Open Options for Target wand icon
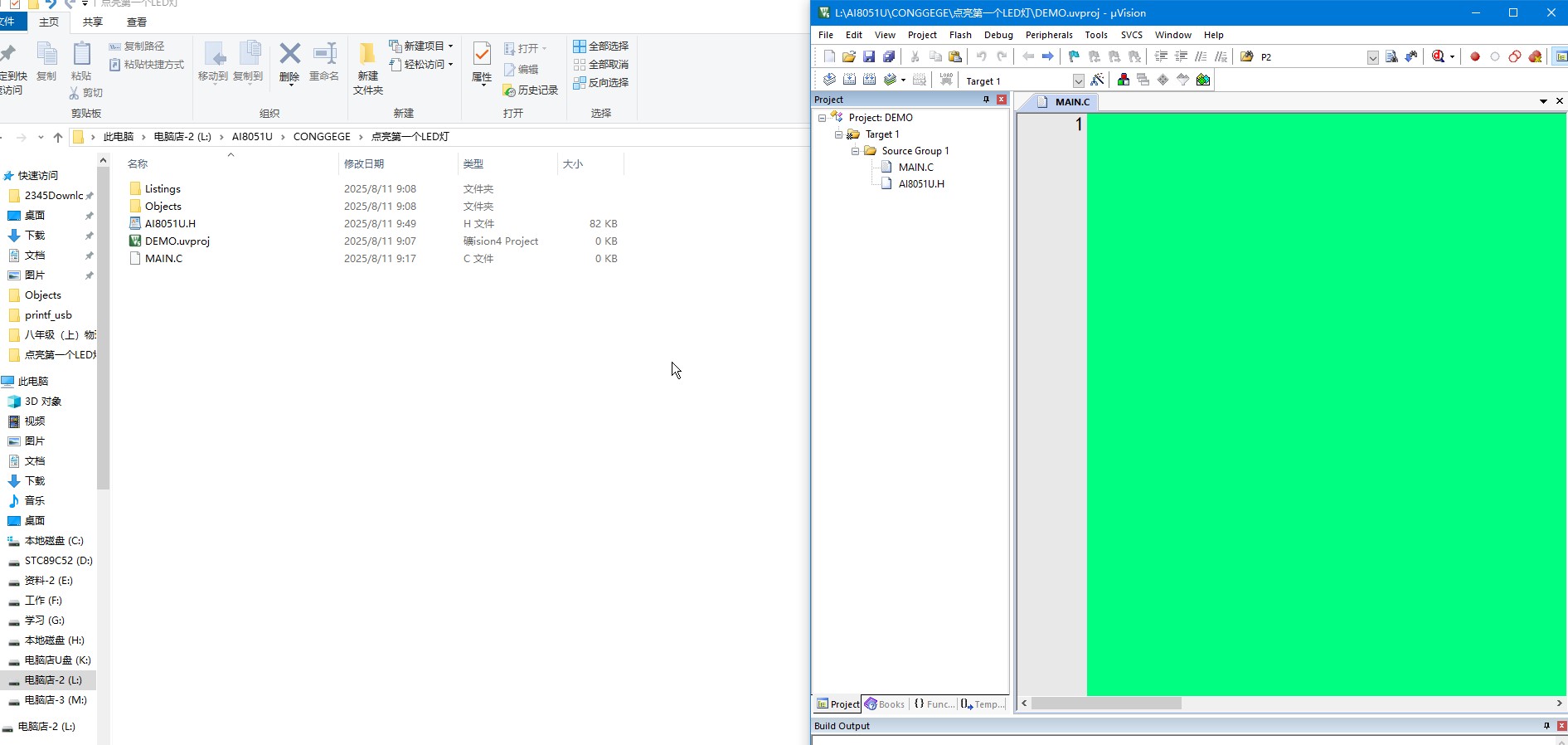 point(1097,80)
